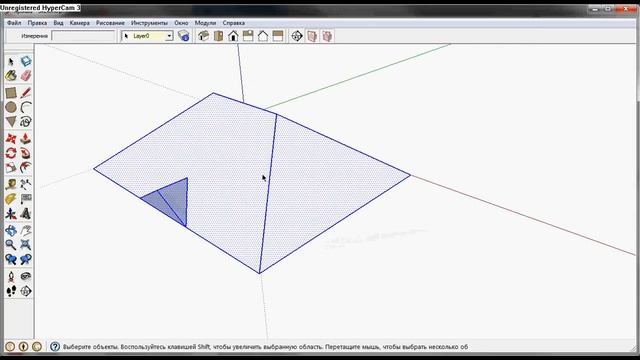The height and width of the screenshot is (360, 640).
Task: Go to Previous camera view
Action: [11, 259]
